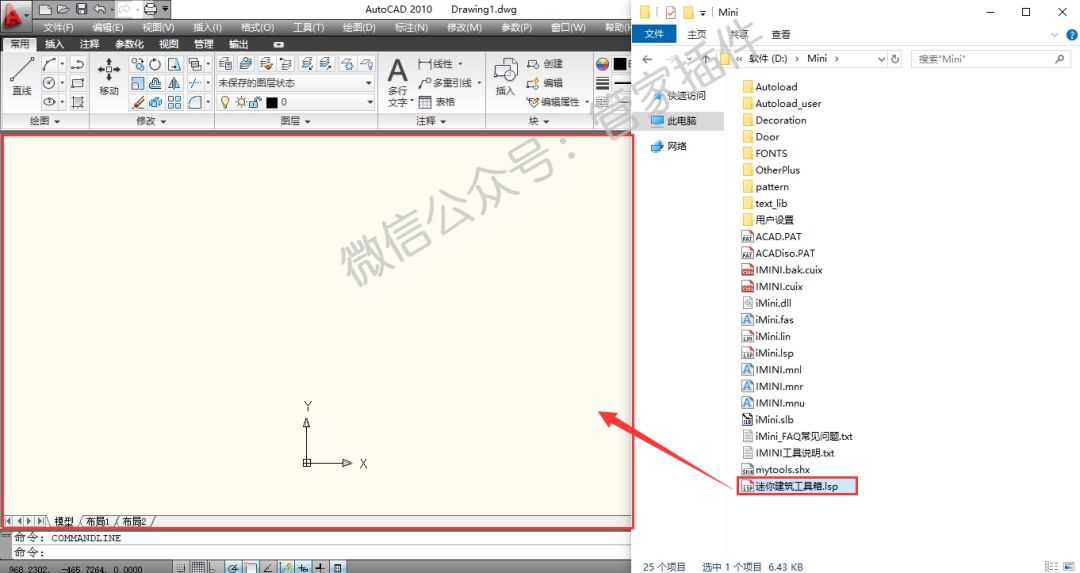This screenshot has width=1080, height=573.
Task: Toggle Ortho mode in the status bar
Action: click(x=216, y=567)
